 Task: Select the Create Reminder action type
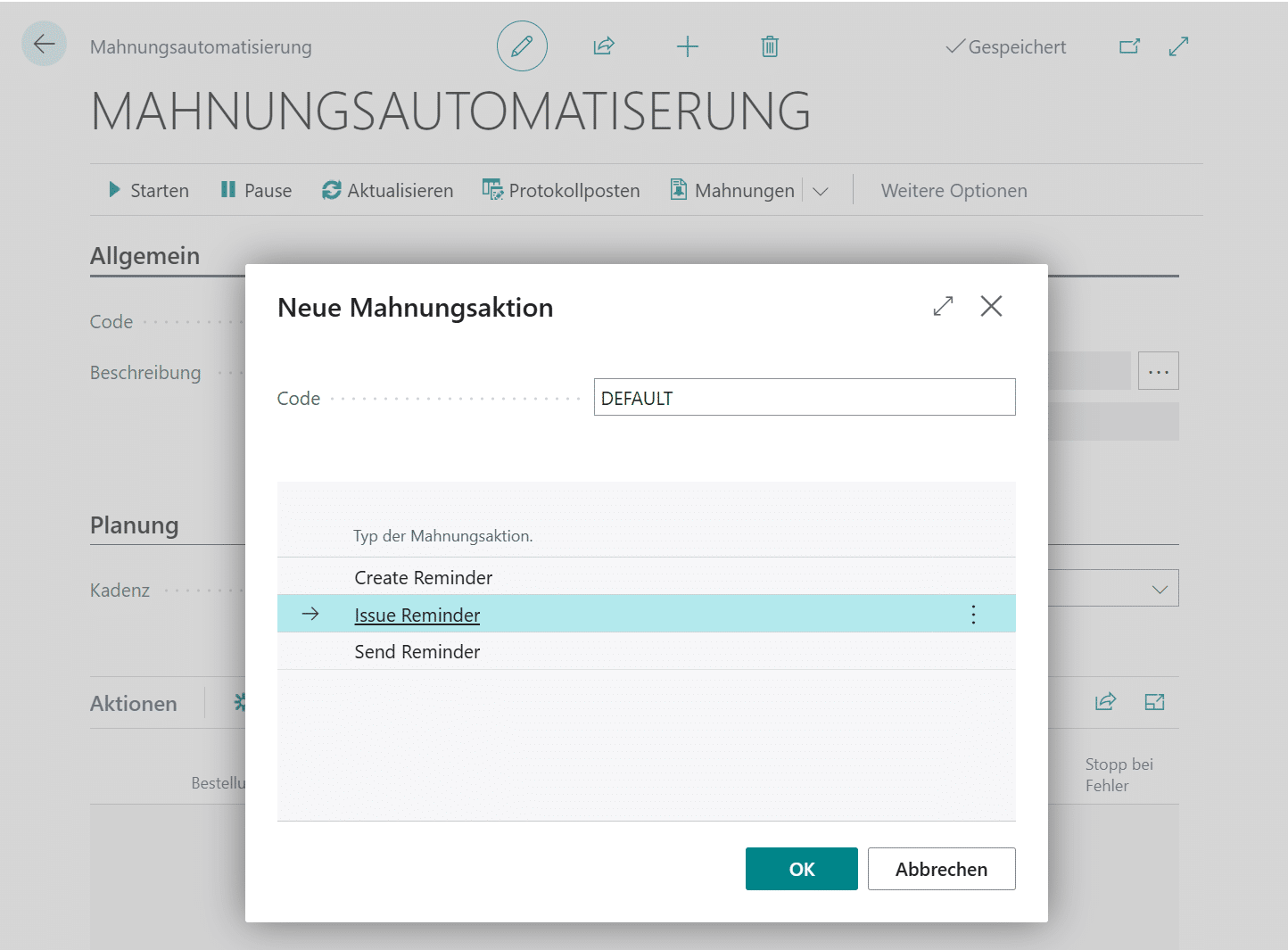pyautogui.click(x=424, y=577)
